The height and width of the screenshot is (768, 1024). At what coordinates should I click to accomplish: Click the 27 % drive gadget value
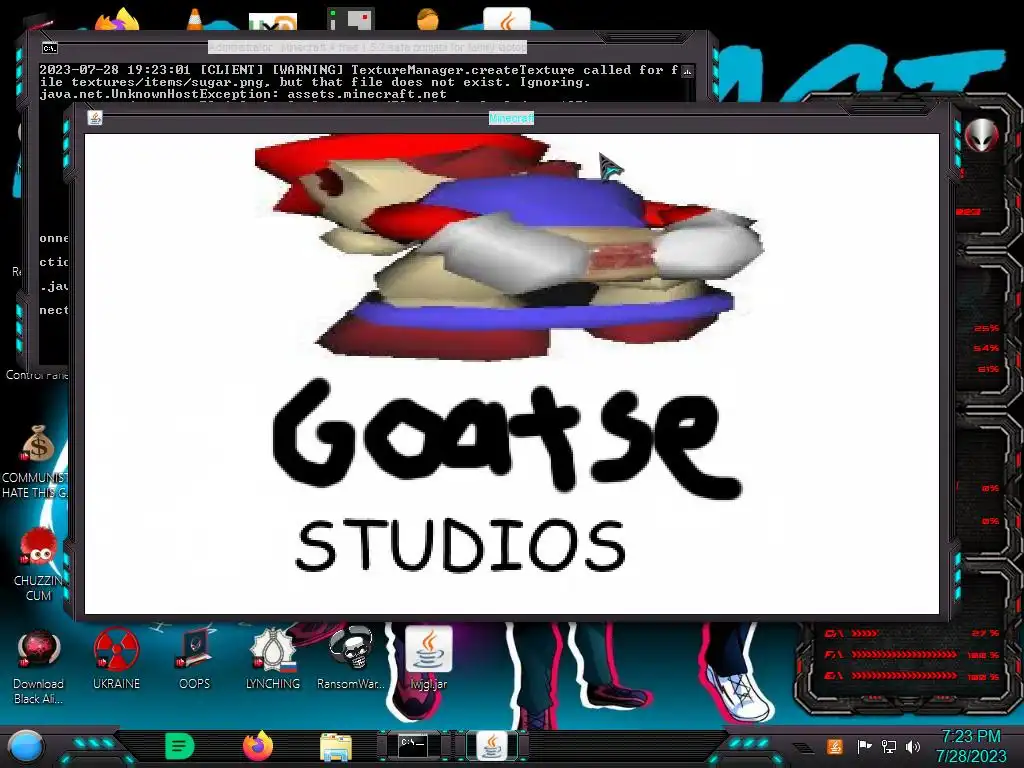coord(985,633)
